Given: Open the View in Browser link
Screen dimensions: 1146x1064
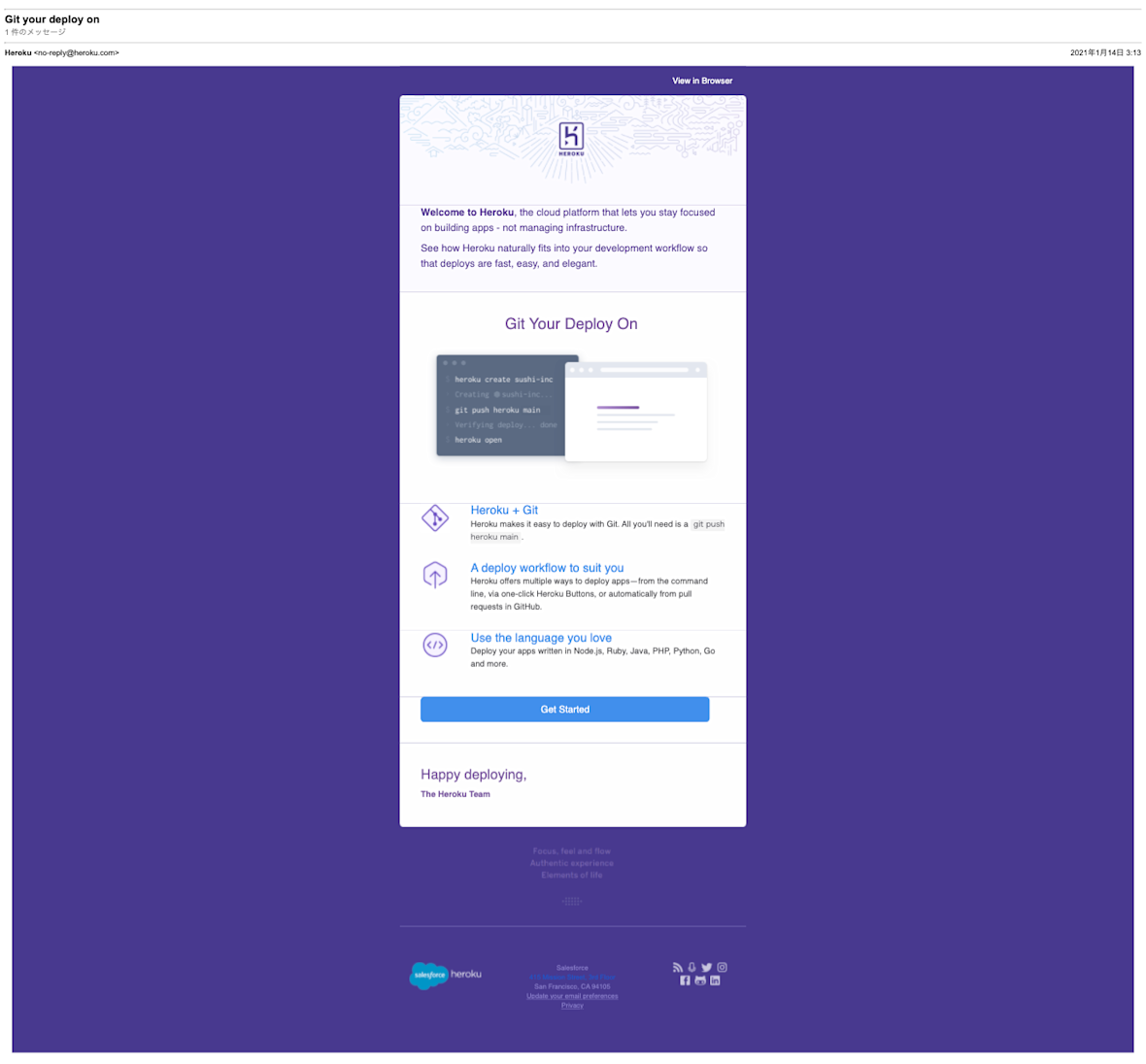Looking at the screenshot, I should tap(701, 82).
